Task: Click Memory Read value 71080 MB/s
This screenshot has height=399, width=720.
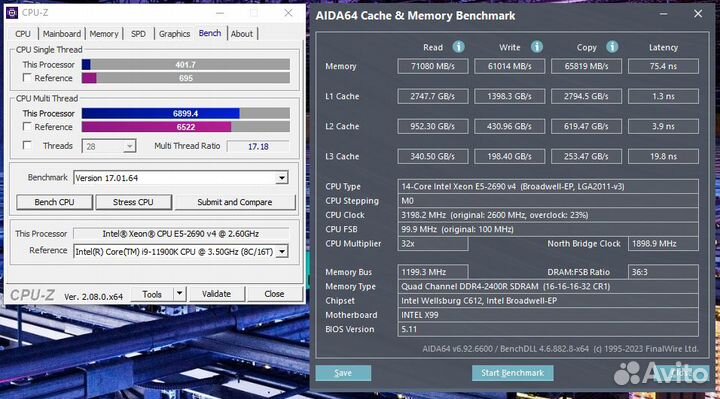Action: tap(433, 66)
